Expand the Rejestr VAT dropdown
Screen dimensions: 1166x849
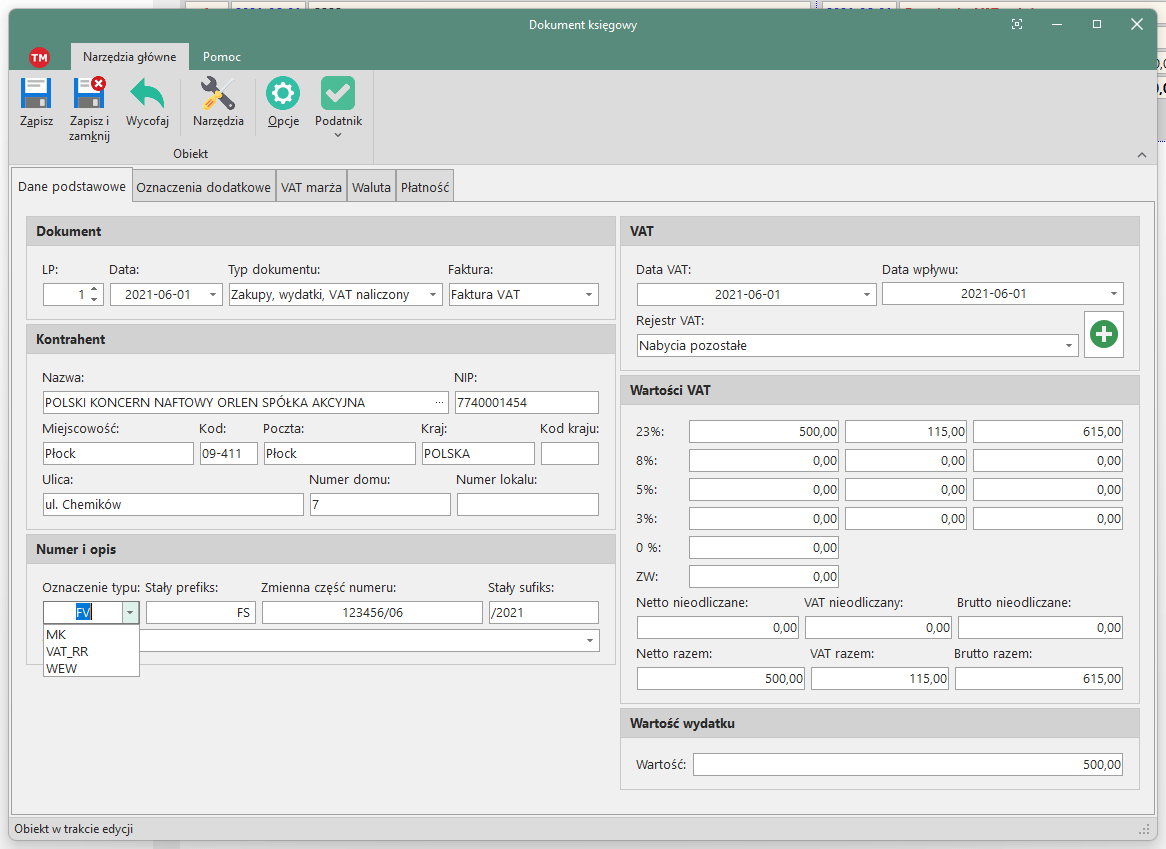(x=1069, y=346)
